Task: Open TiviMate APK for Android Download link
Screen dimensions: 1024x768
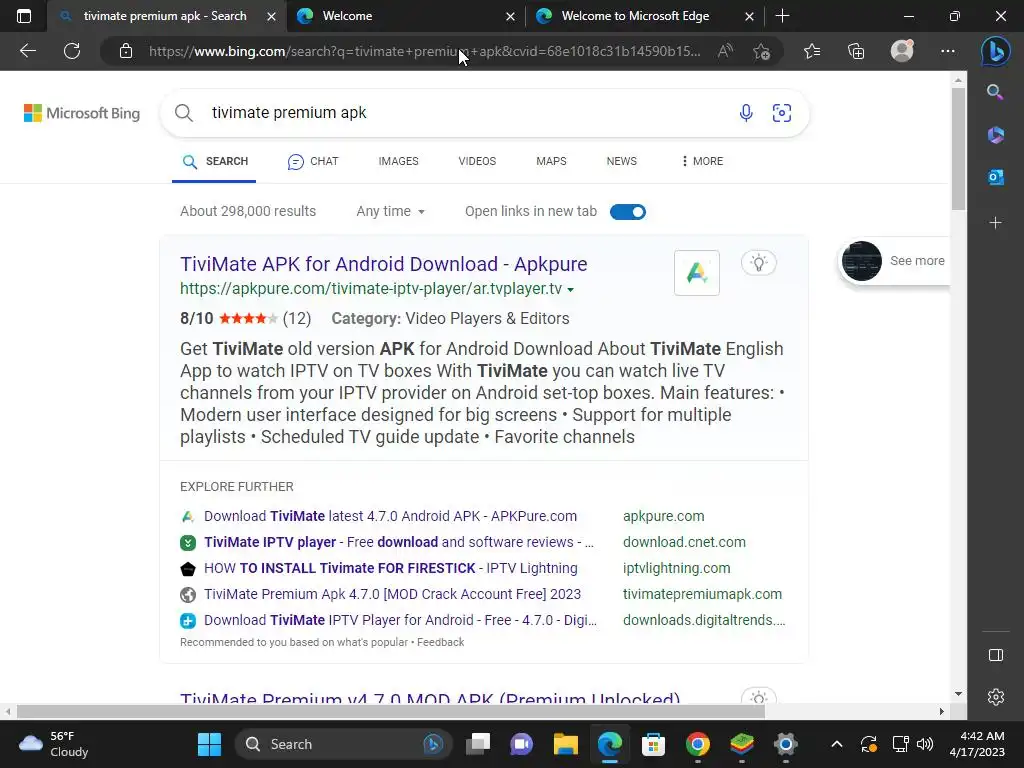Action: click(x=383, y=264)
